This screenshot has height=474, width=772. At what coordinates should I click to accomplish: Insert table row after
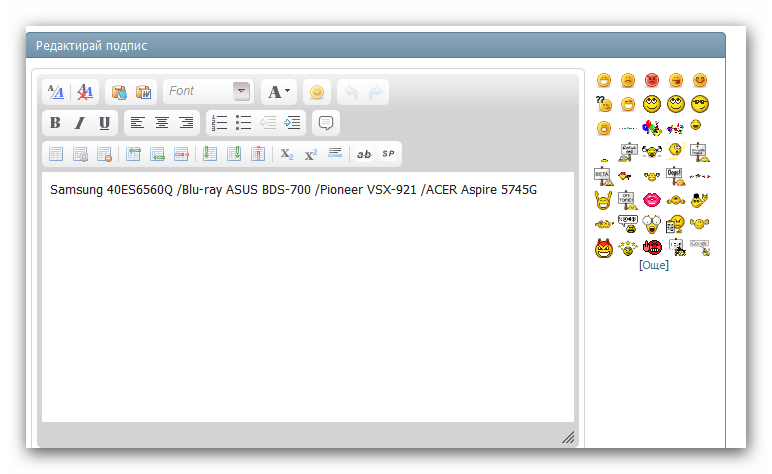pos(157,154)
